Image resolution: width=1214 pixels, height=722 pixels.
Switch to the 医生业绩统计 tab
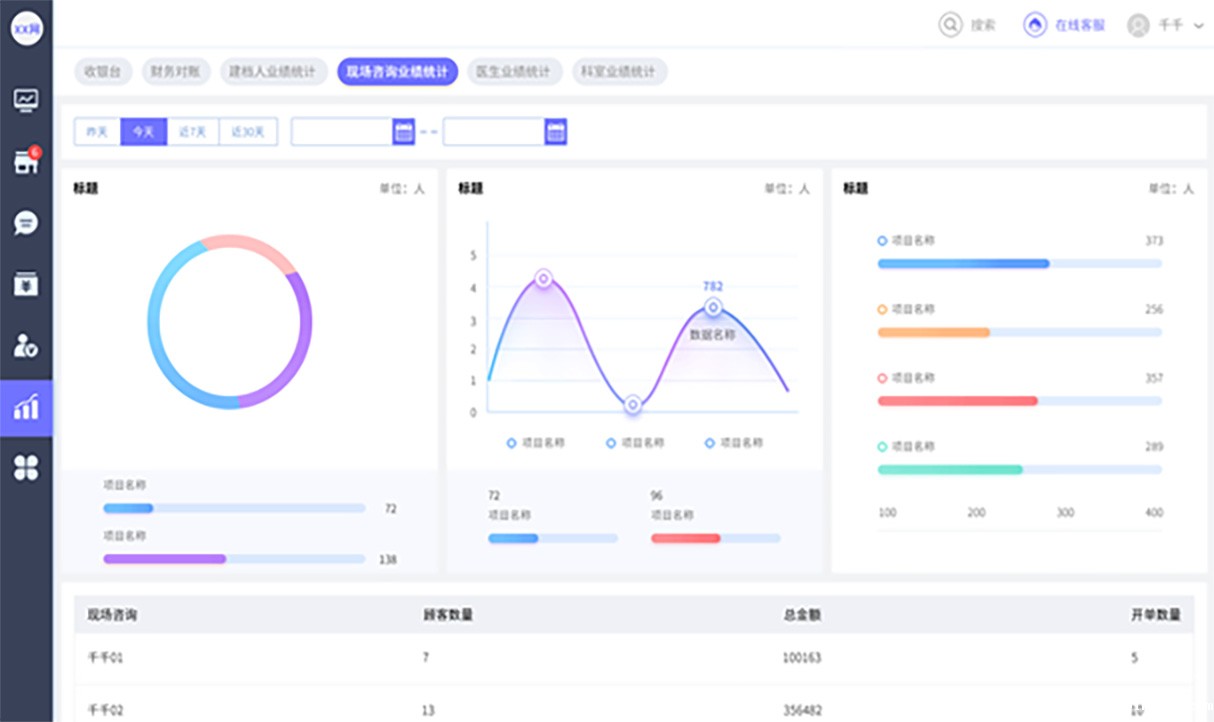513,72
